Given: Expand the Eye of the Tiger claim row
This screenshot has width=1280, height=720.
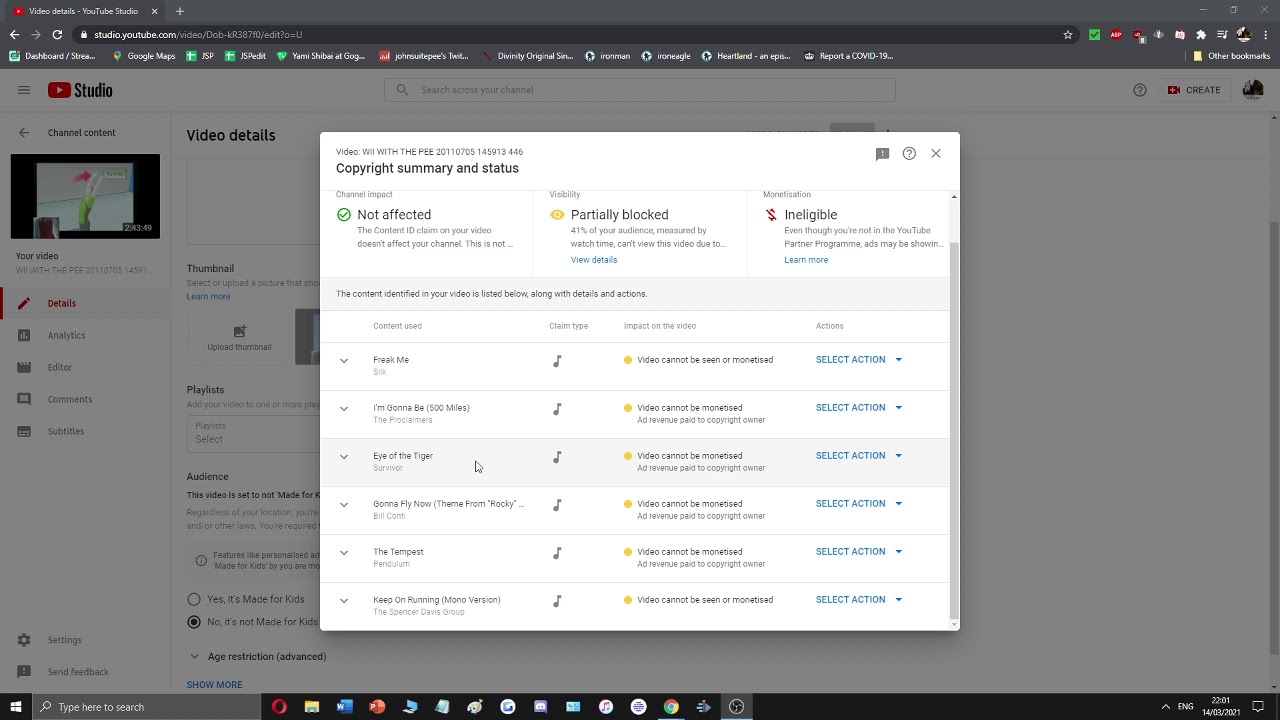Looking at the screenshot, I should tap(344, 456).
